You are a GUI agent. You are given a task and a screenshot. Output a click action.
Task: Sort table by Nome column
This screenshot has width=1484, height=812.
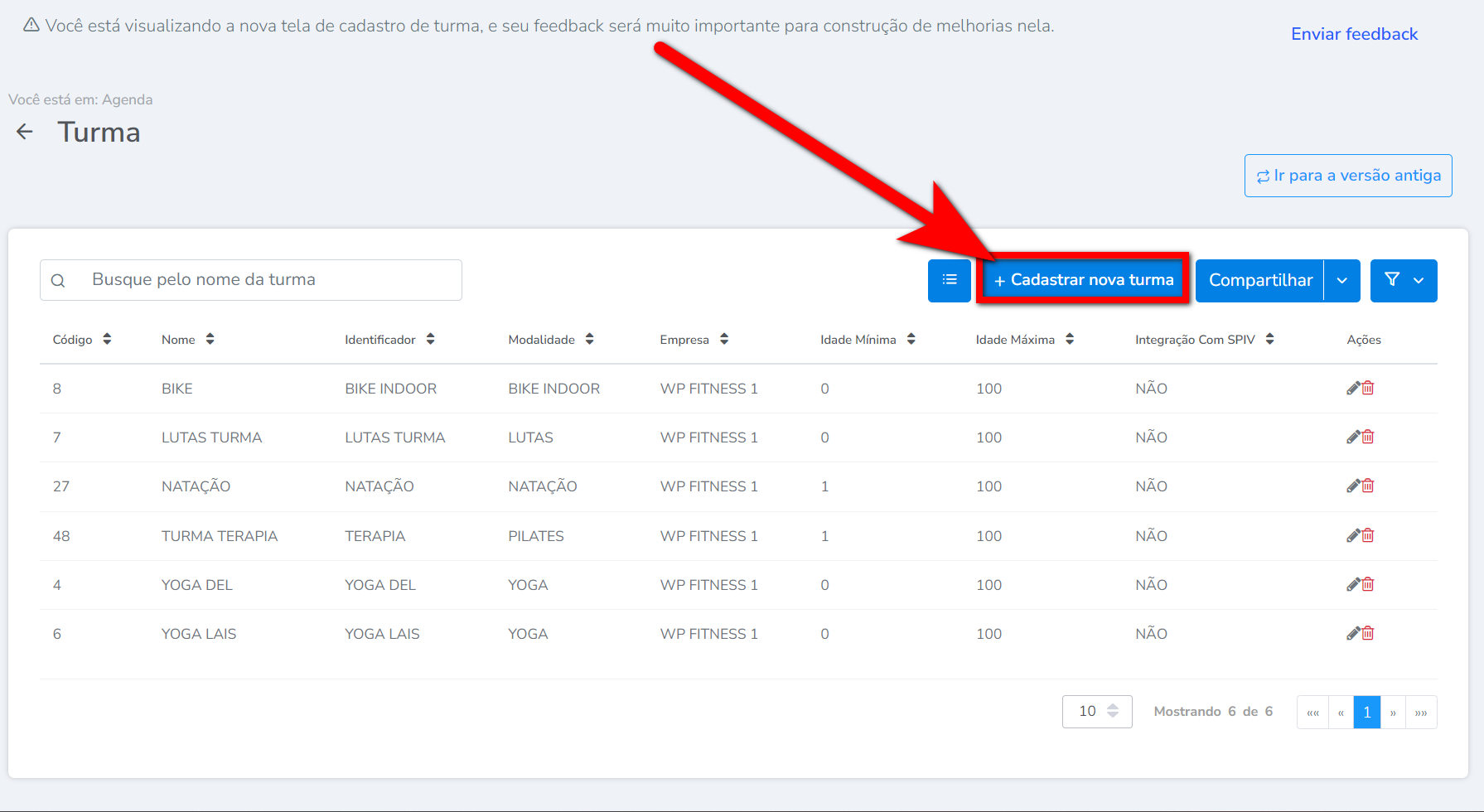pyautogui.click(x=210, y=339)
